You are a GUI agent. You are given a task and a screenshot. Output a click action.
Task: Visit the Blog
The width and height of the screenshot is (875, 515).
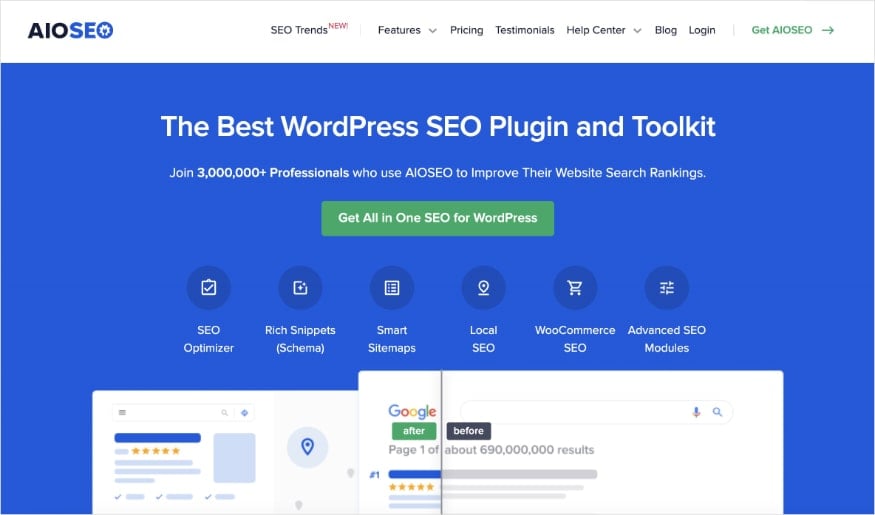[x=665, y=30]
